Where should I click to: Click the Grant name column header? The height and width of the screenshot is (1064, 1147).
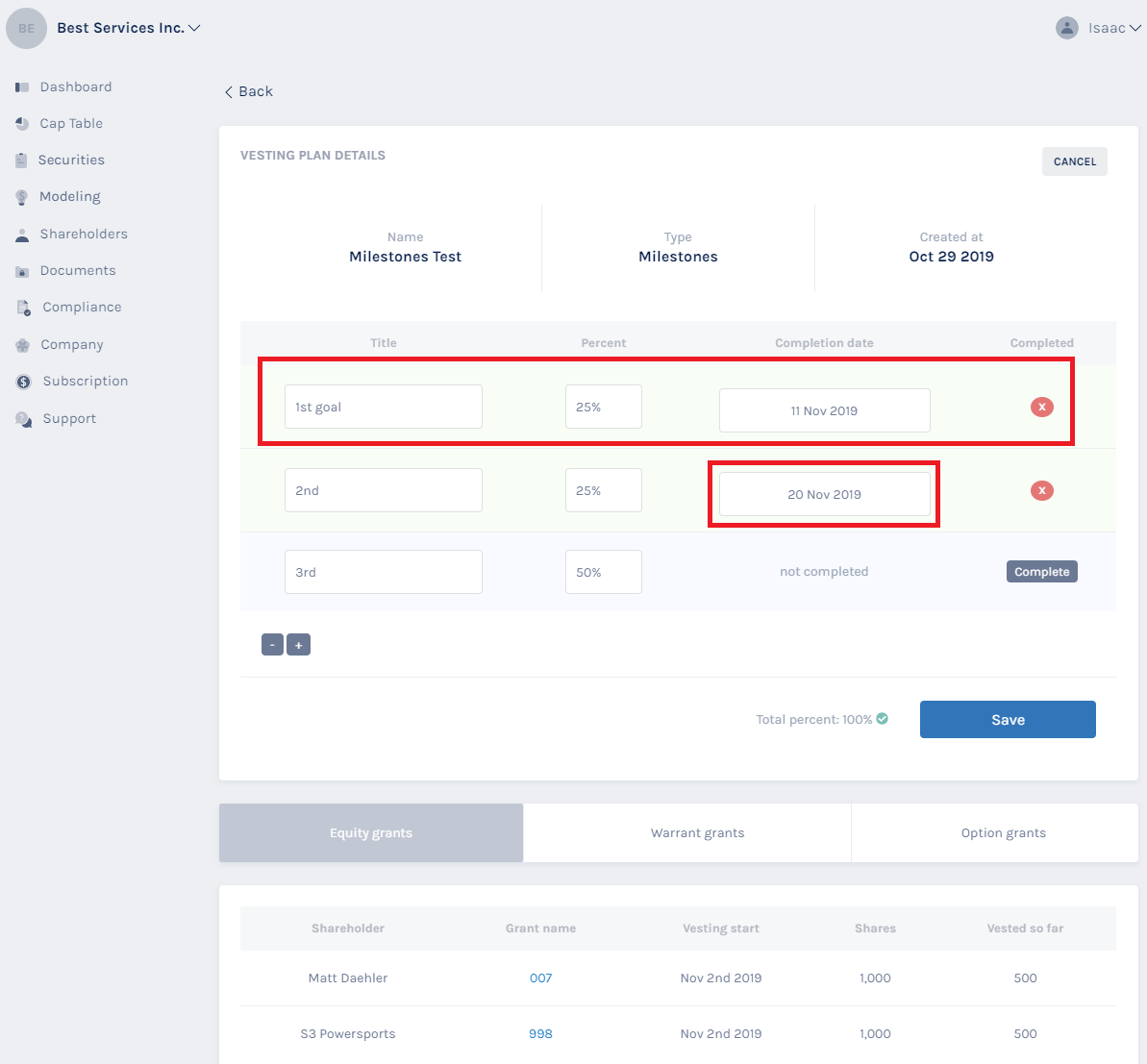[x=540, y=928]
